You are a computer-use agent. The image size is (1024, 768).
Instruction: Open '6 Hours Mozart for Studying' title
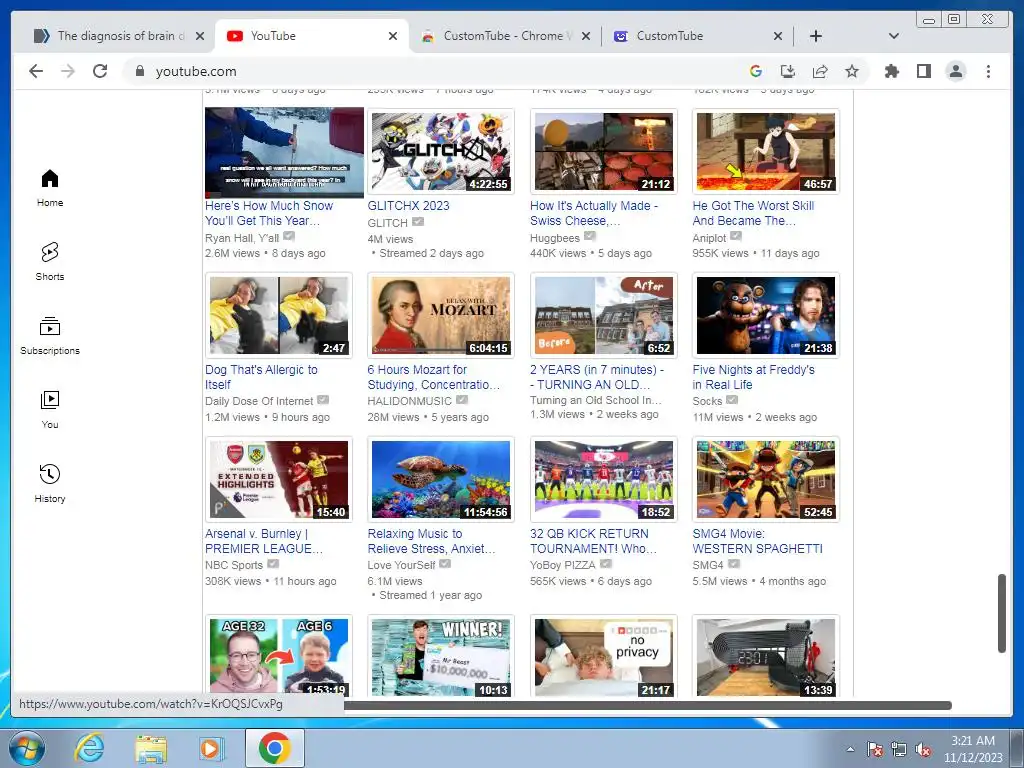coord(434,377)
